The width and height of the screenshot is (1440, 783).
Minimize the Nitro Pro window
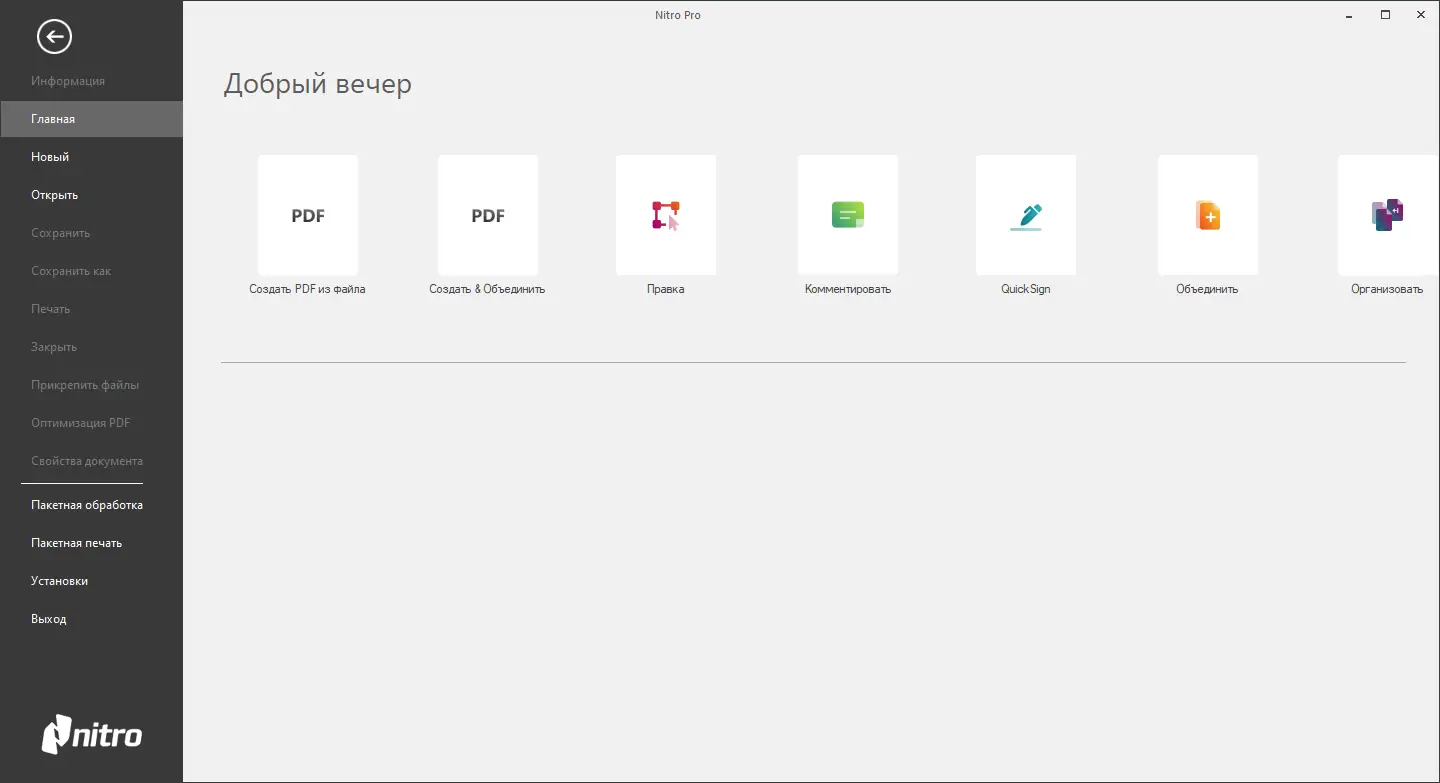click(x=1350, y=15)
